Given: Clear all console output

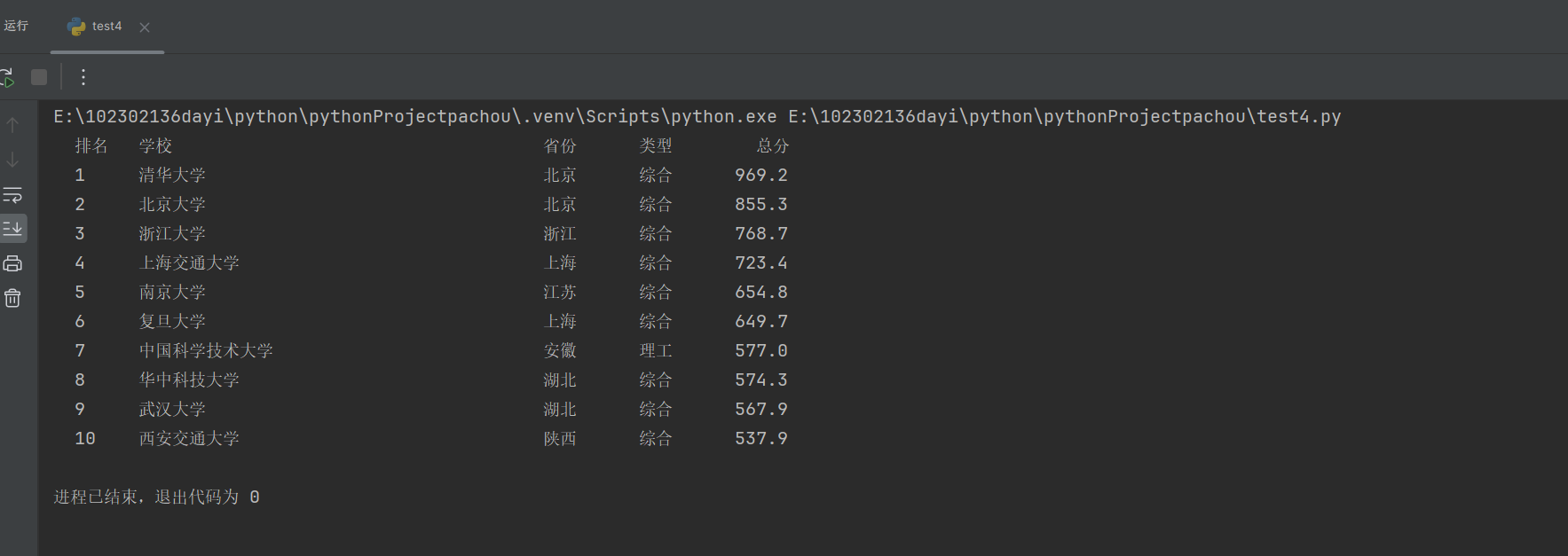Looking at the screenshot, I should pyautogui.click(x=12, y=298).
